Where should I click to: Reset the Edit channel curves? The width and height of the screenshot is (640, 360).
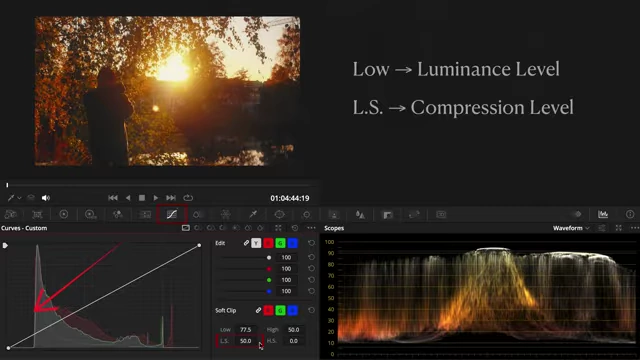311,243
